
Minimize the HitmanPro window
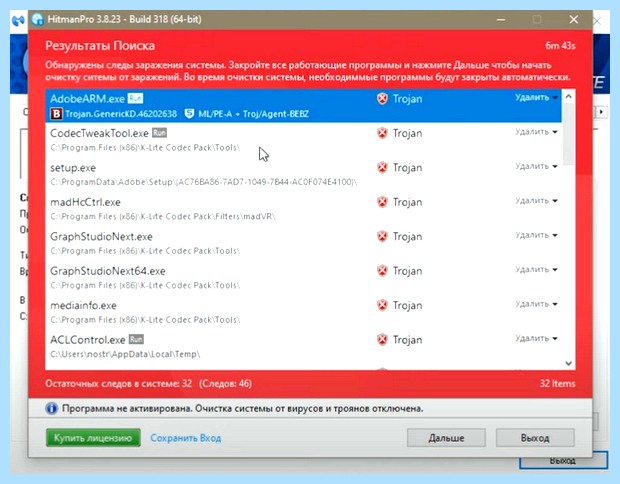click(x=501, y=19)
